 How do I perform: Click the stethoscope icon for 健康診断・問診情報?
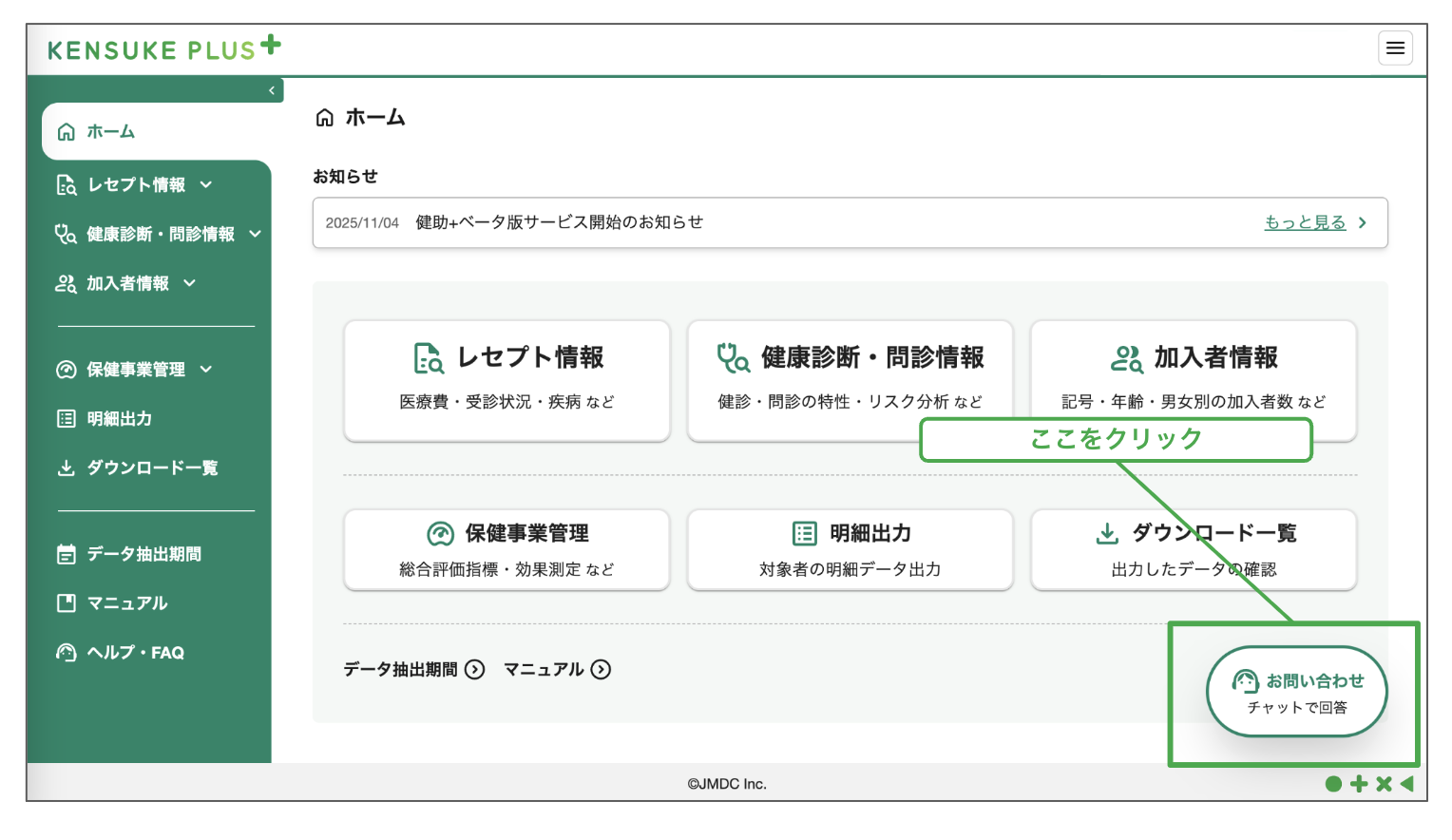tap(67, 234)
